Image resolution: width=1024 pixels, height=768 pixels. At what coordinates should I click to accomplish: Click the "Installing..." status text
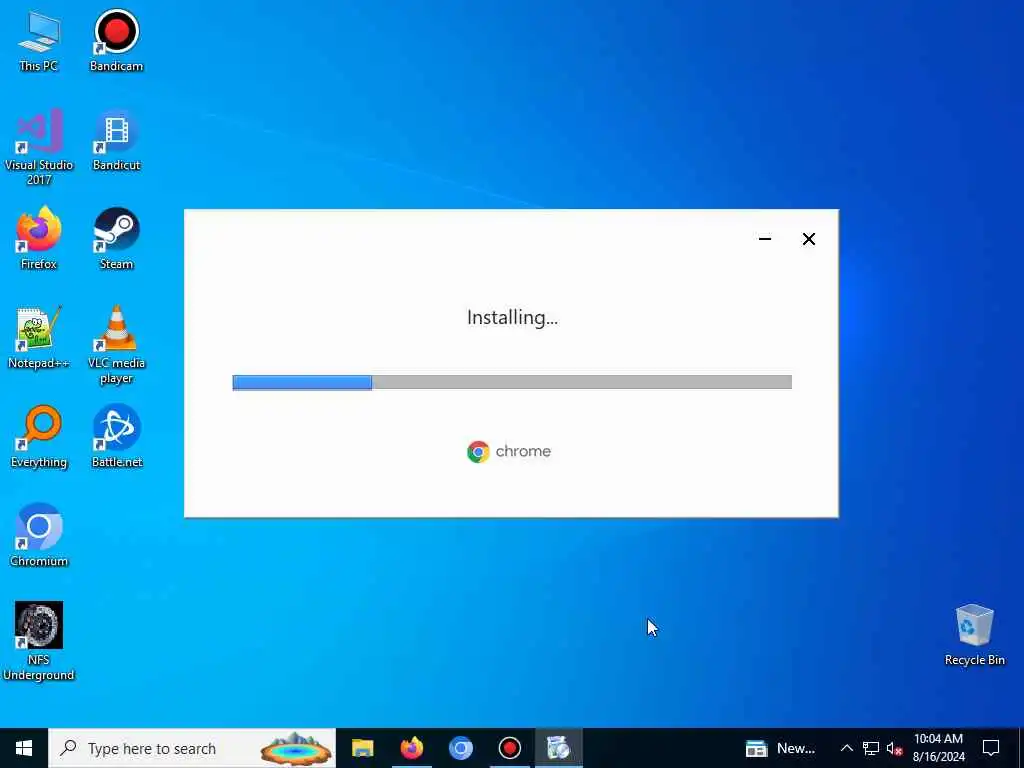[x=512, y=318]
